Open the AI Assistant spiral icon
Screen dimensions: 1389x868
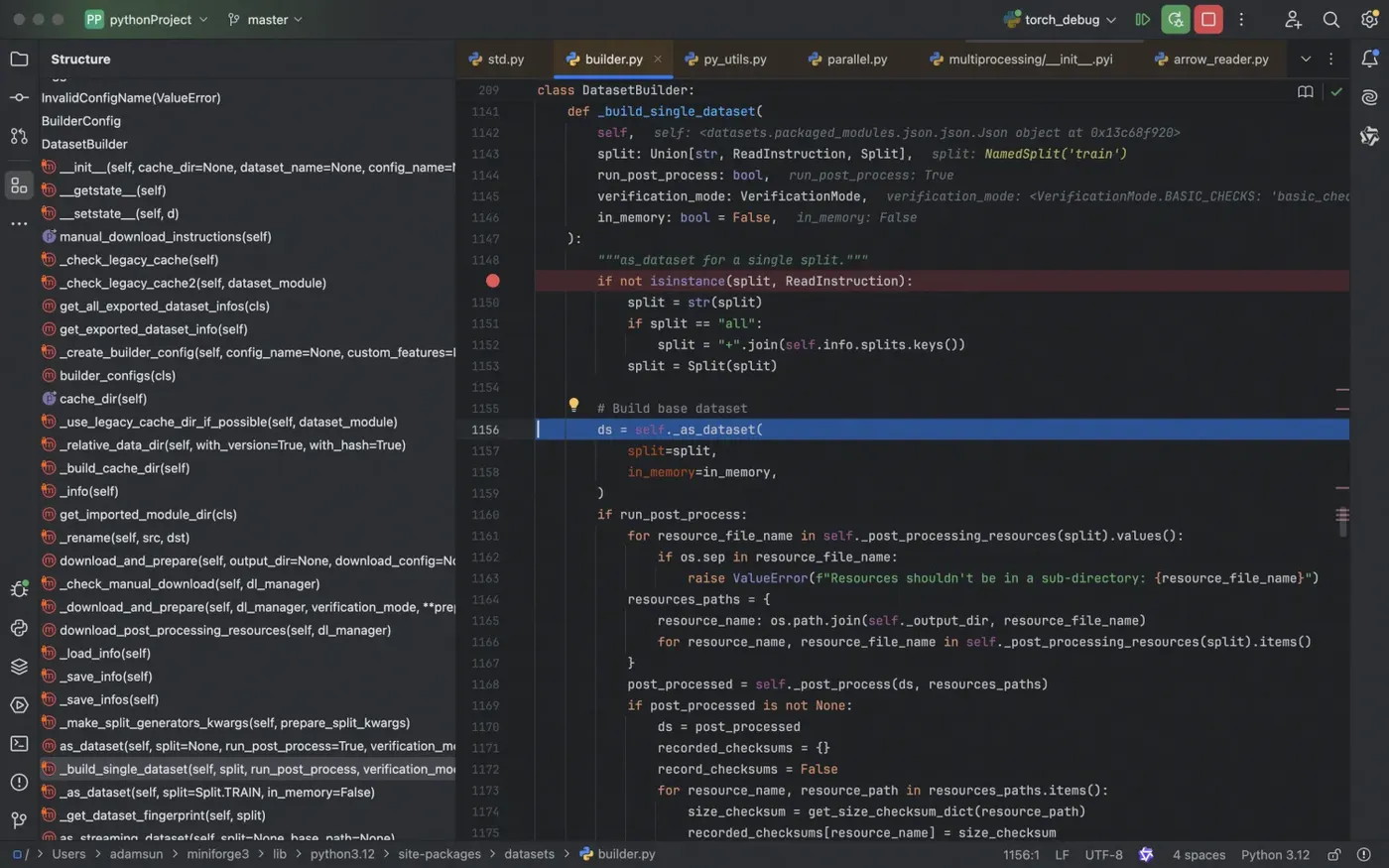coord(1370,97)
